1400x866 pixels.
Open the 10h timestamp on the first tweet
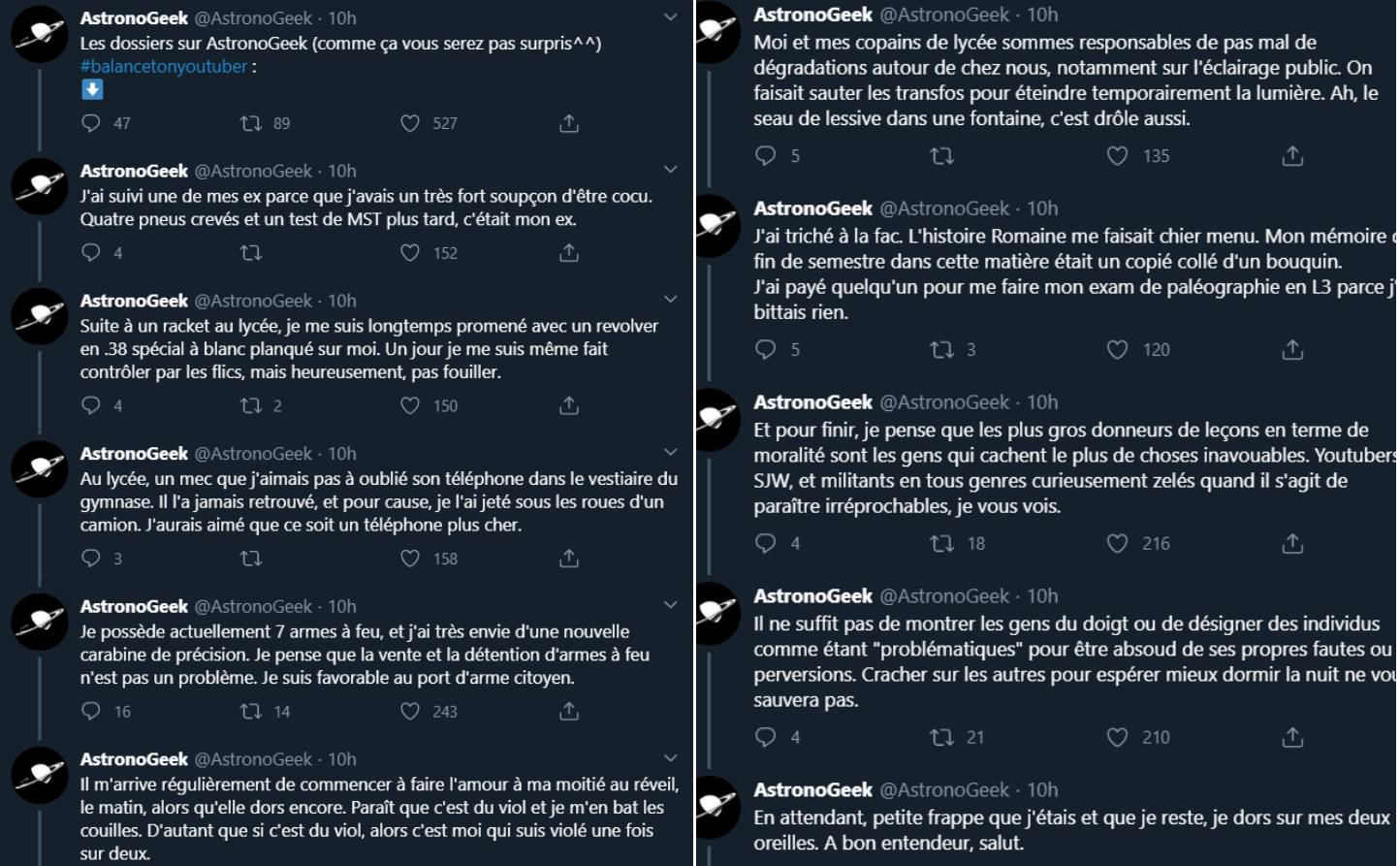click(x=342, y=18)
